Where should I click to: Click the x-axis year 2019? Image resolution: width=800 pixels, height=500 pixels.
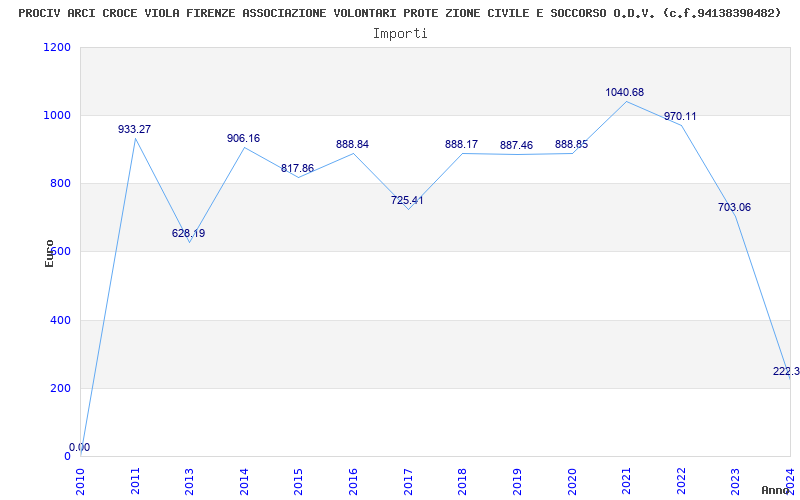[517, 482]
